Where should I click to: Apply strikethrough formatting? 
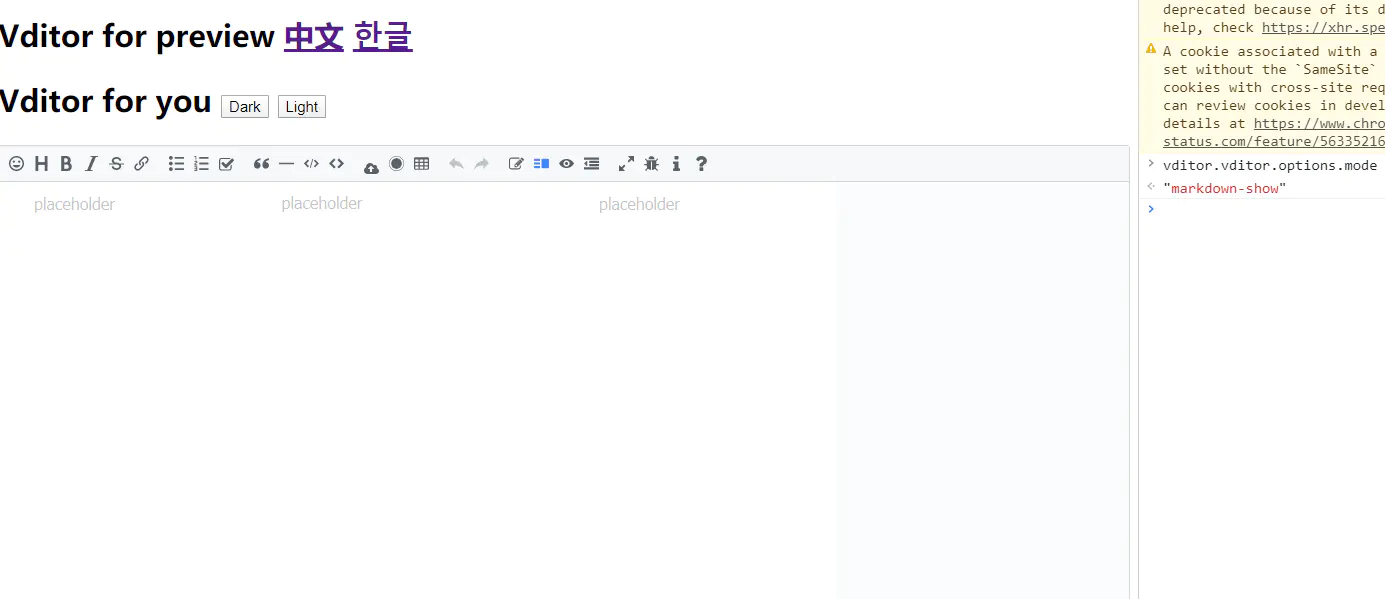[x=116, y=164]
